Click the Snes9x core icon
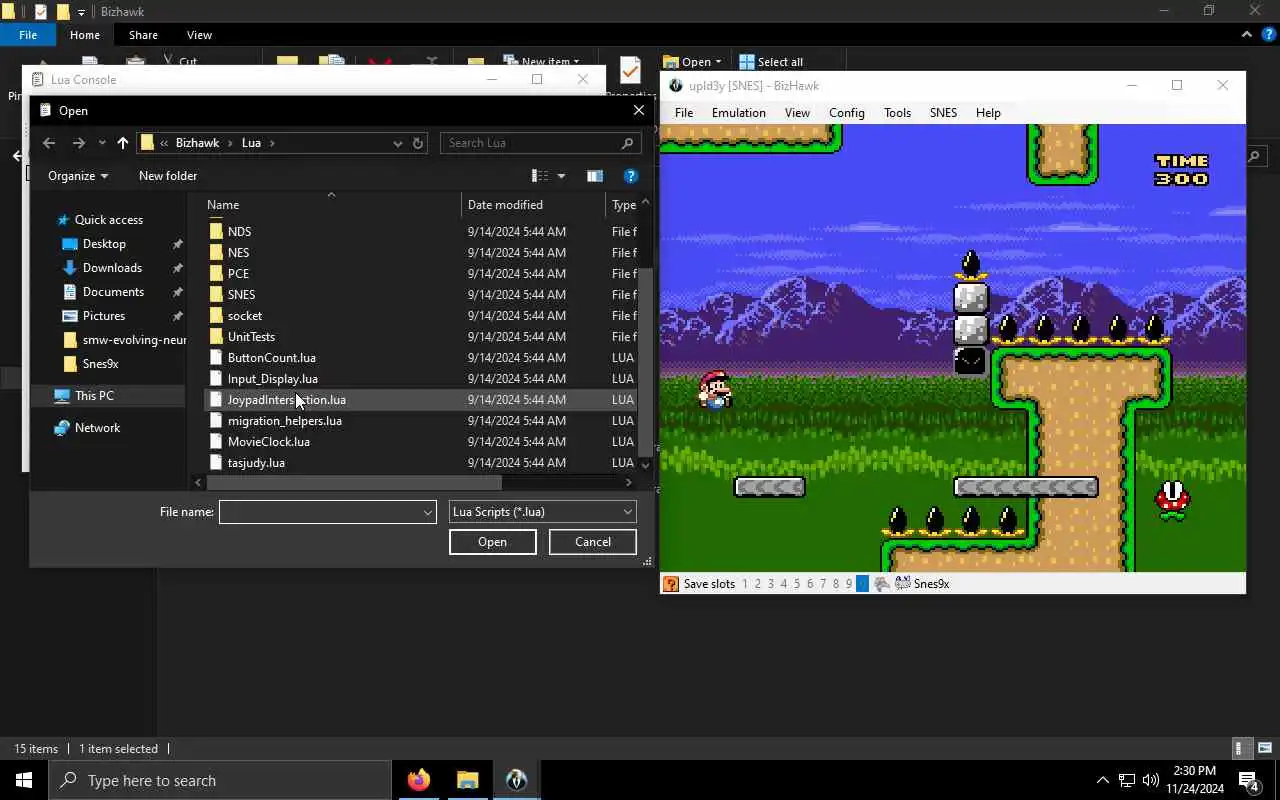Image resolution: width=1280 pixels, height=800 pixels. click(902, 583)
